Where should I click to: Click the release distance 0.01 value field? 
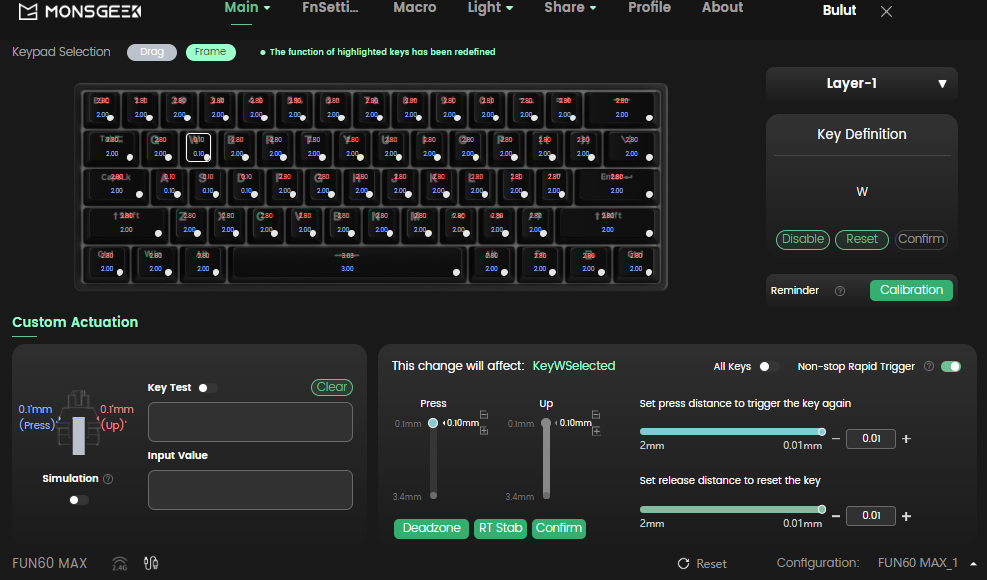(871, 516)
